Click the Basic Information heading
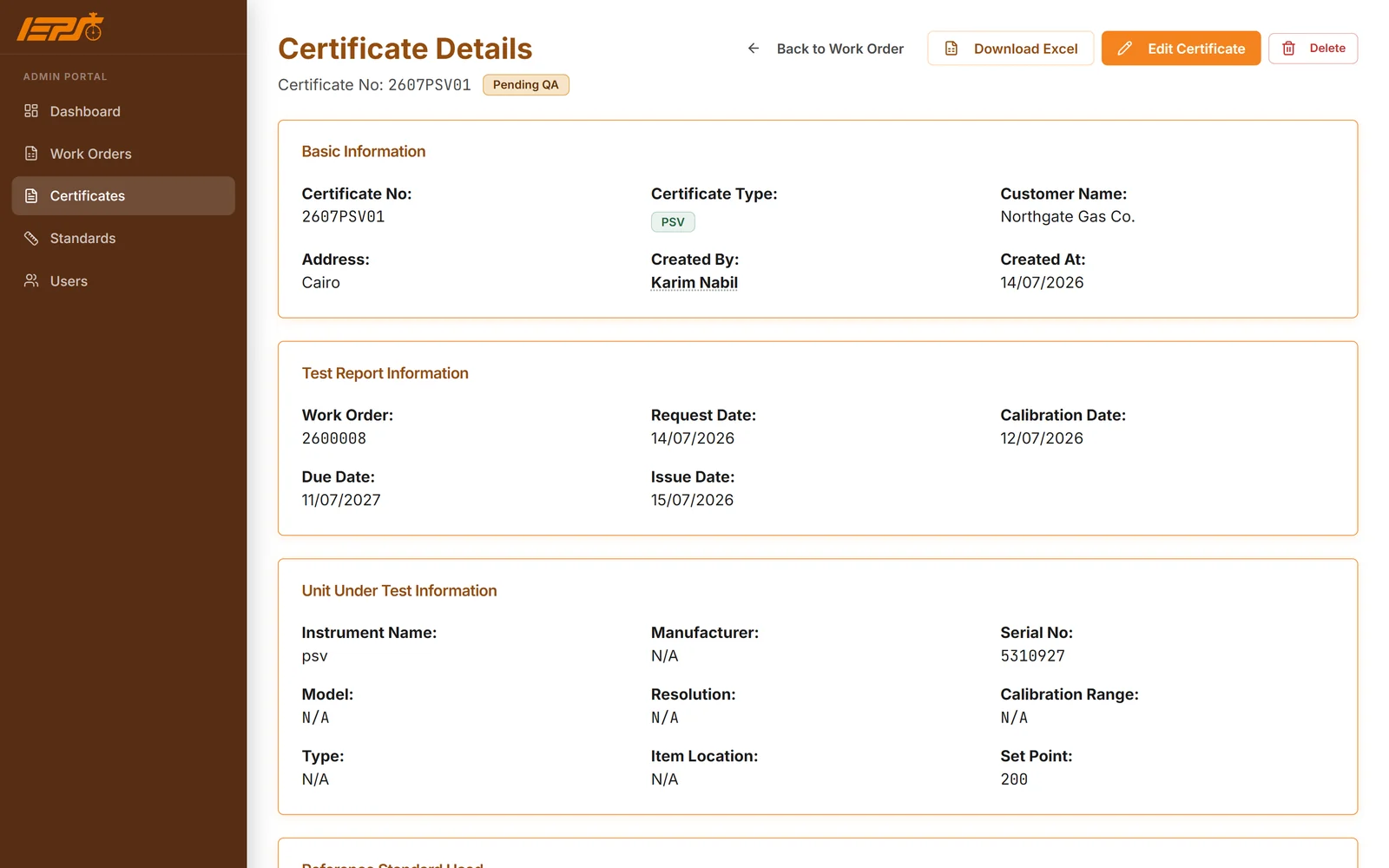 tap(364, 151)
